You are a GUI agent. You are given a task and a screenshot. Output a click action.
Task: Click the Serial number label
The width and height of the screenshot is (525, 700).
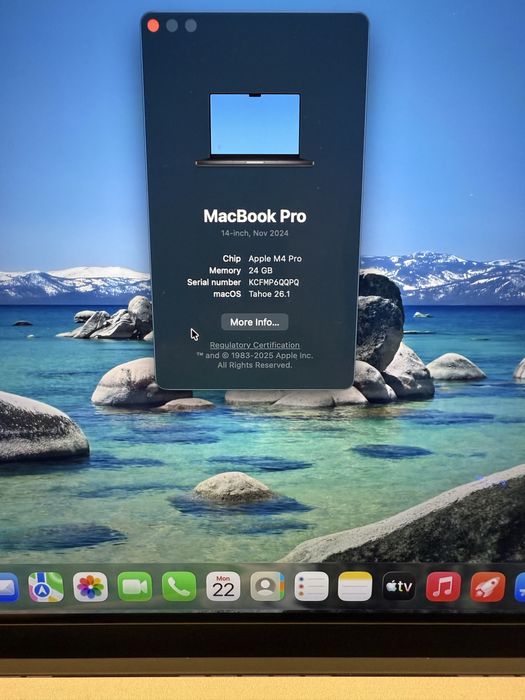(214, 282)
